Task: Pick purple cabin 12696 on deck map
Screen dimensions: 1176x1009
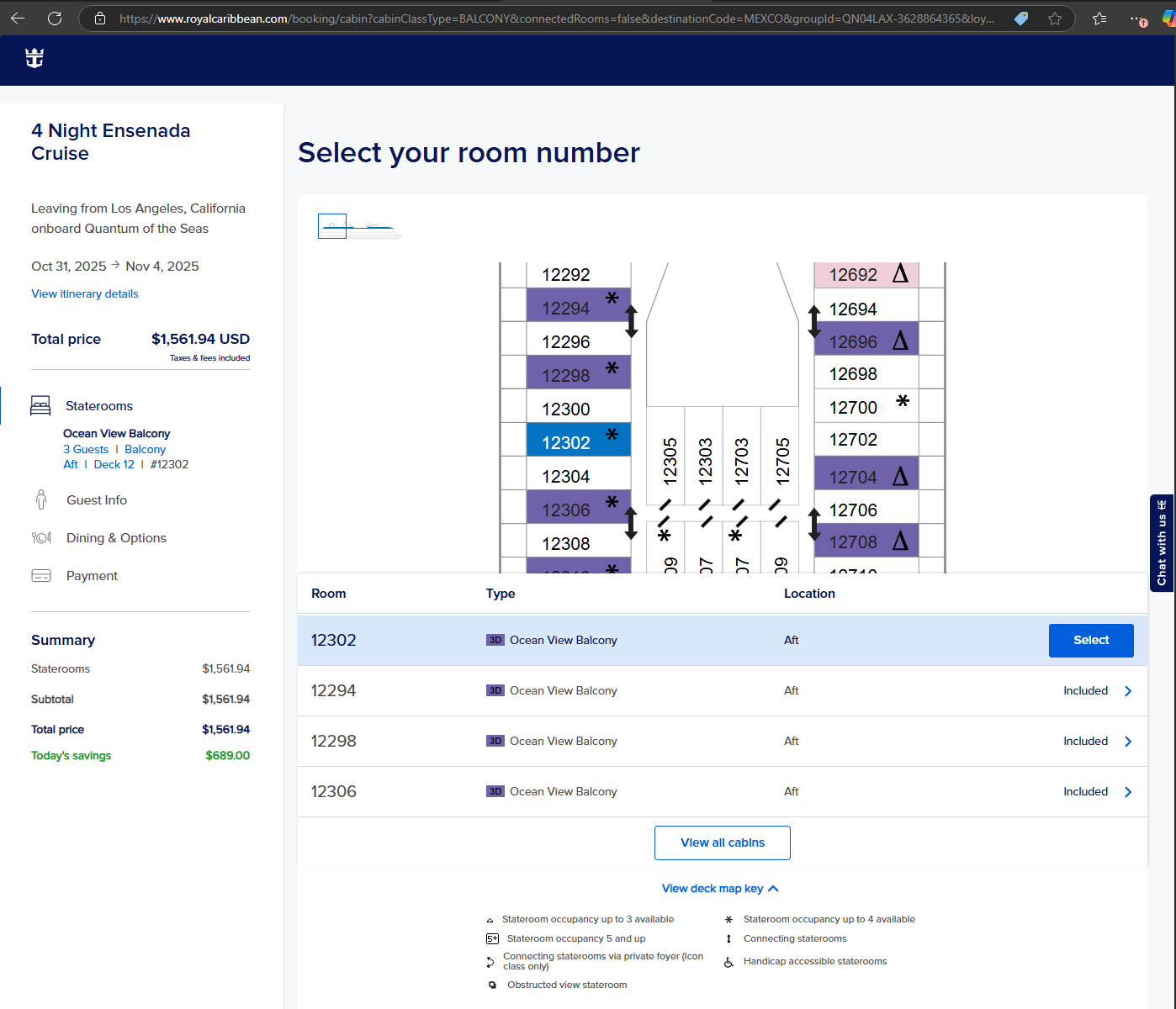Action: coord(866,341)
